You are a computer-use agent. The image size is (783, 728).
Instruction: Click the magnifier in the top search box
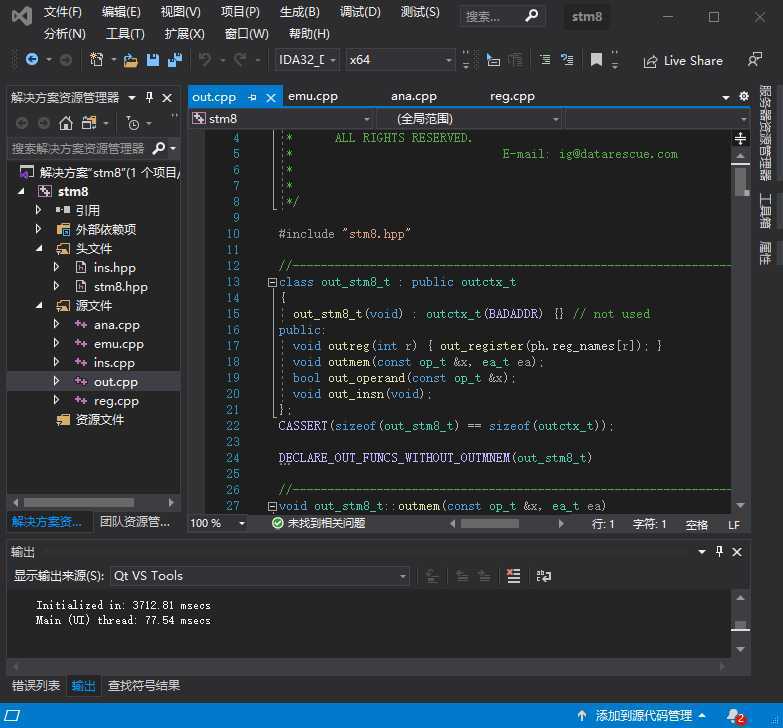(532, 16)
